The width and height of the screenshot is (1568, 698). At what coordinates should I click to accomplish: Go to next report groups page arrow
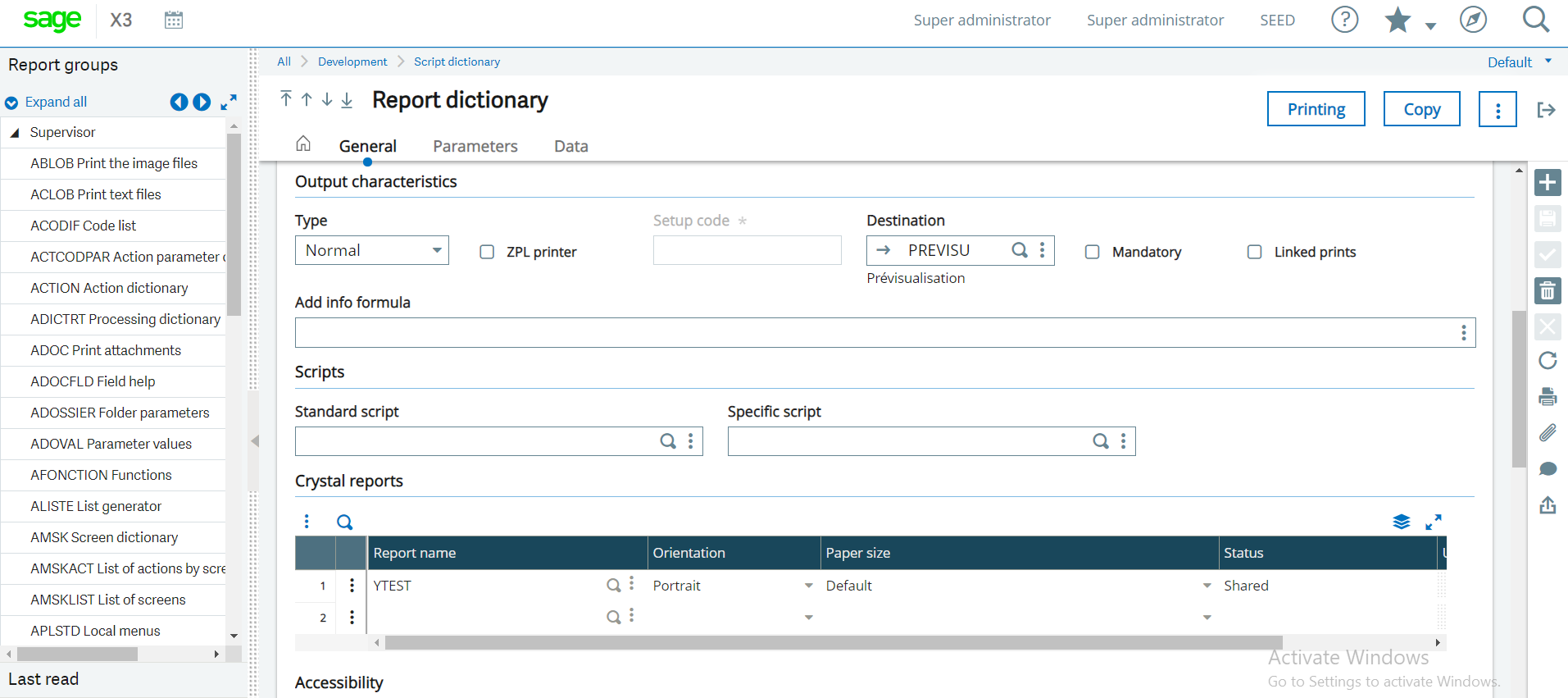pos(202,102)
